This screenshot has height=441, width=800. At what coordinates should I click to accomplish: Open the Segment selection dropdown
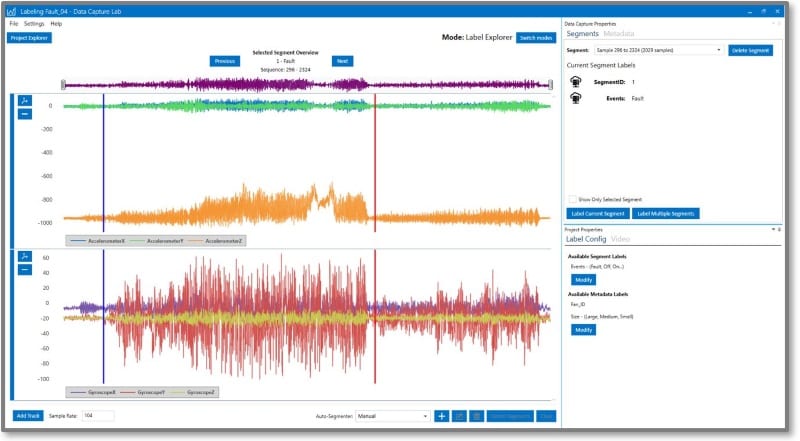coord(718,49)
